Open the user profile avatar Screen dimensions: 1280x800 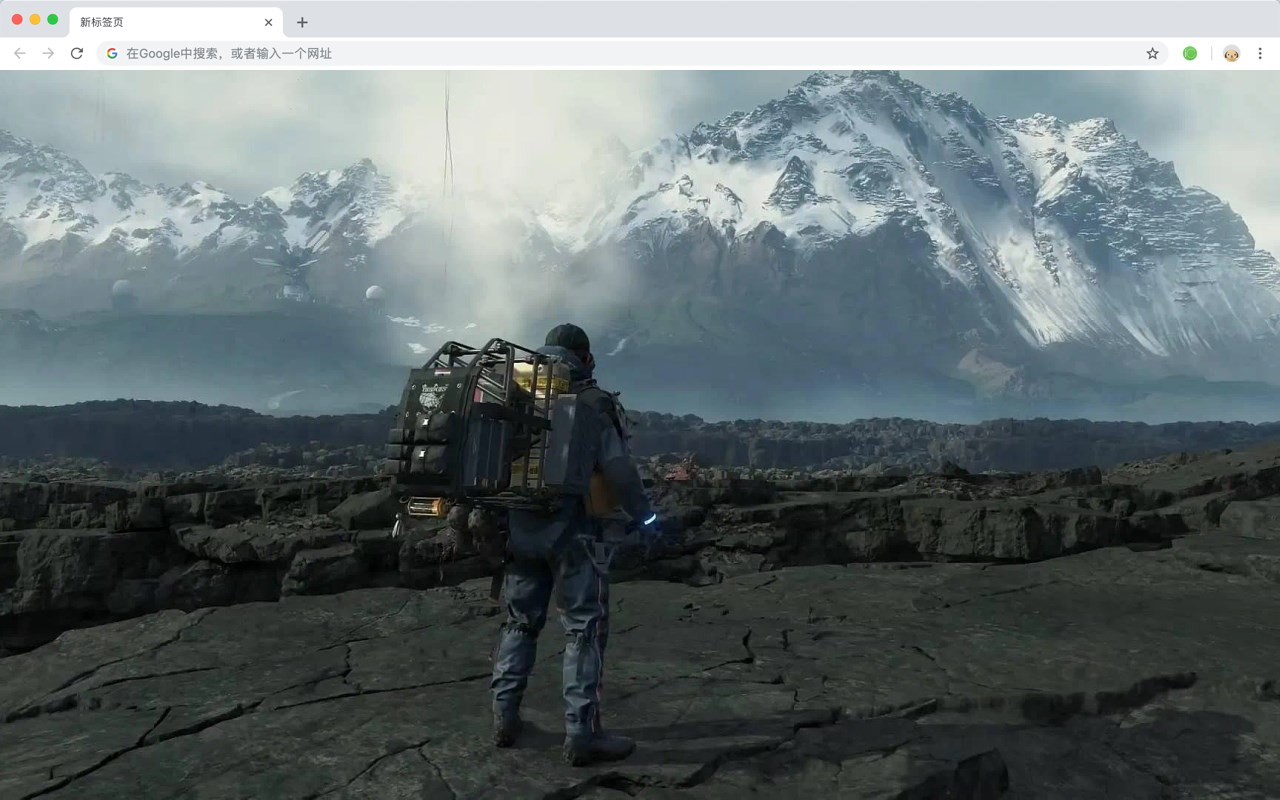pyautogui.click(x=1231, y=53)
